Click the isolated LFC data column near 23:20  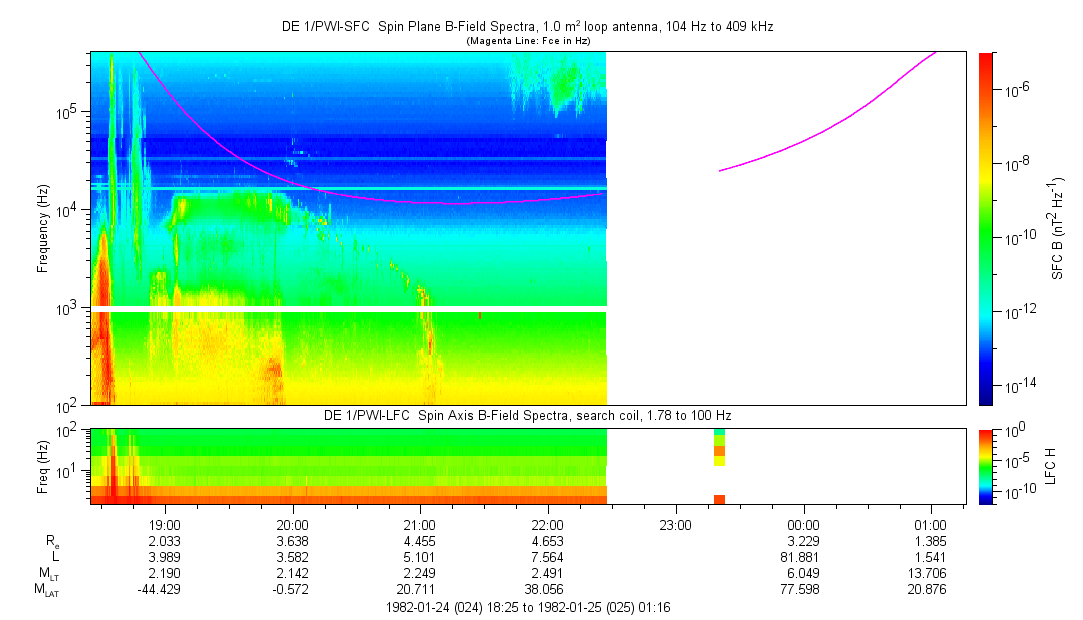pyautogui.click(x=719, y=467)
